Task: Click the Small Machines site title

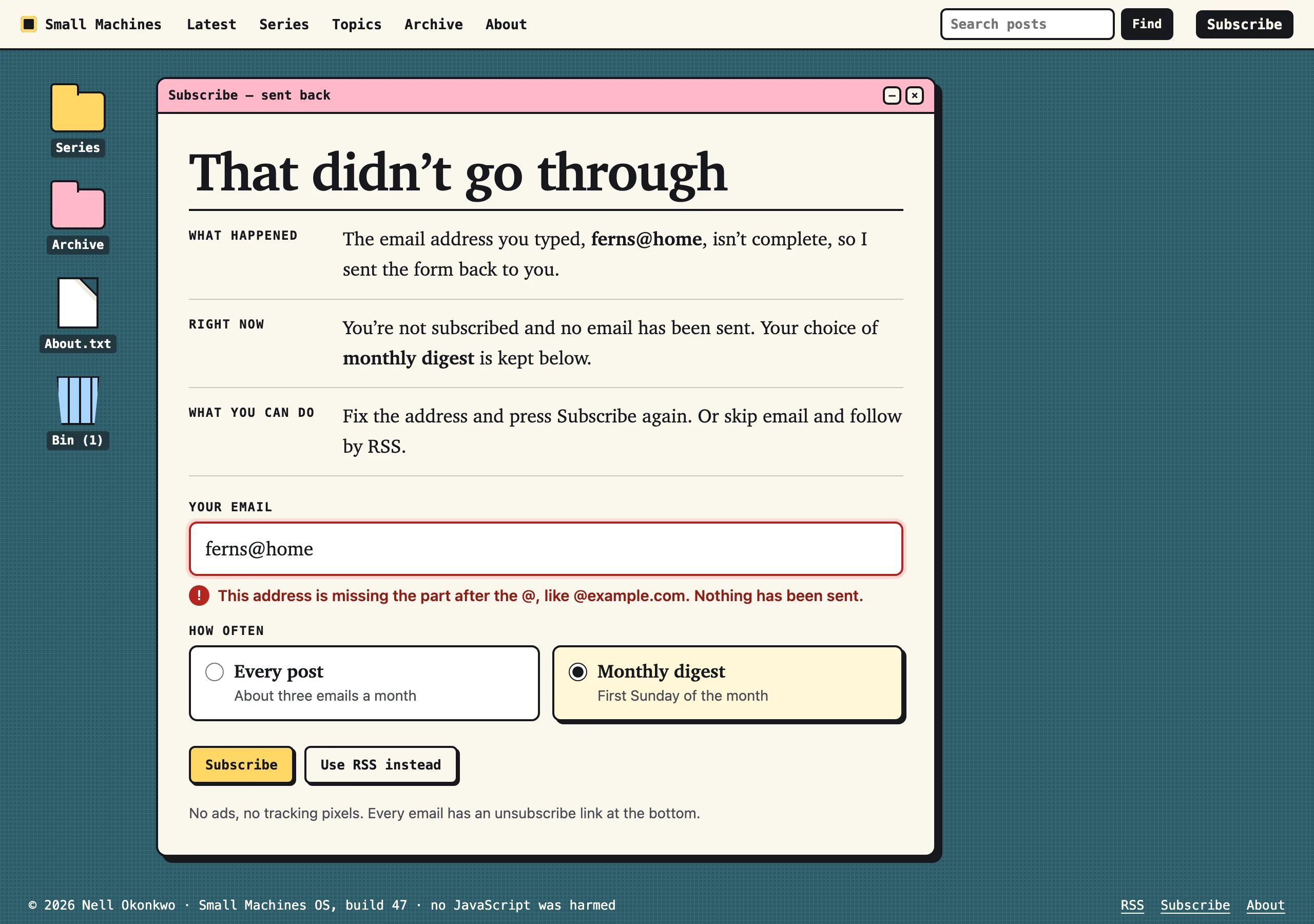Action: pos(103,24)
